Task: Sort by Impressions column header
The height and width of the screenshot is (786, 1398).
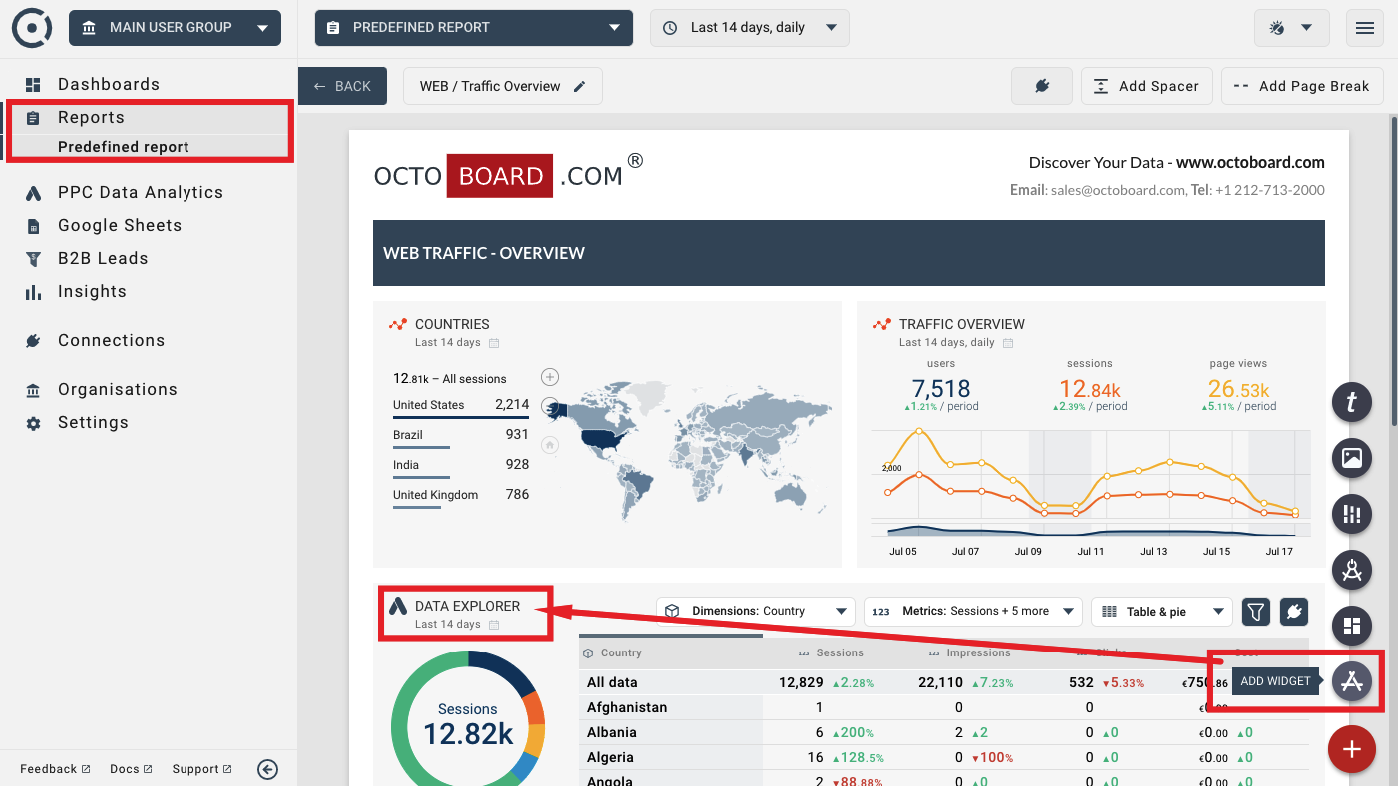Action: tap(978, 653)
